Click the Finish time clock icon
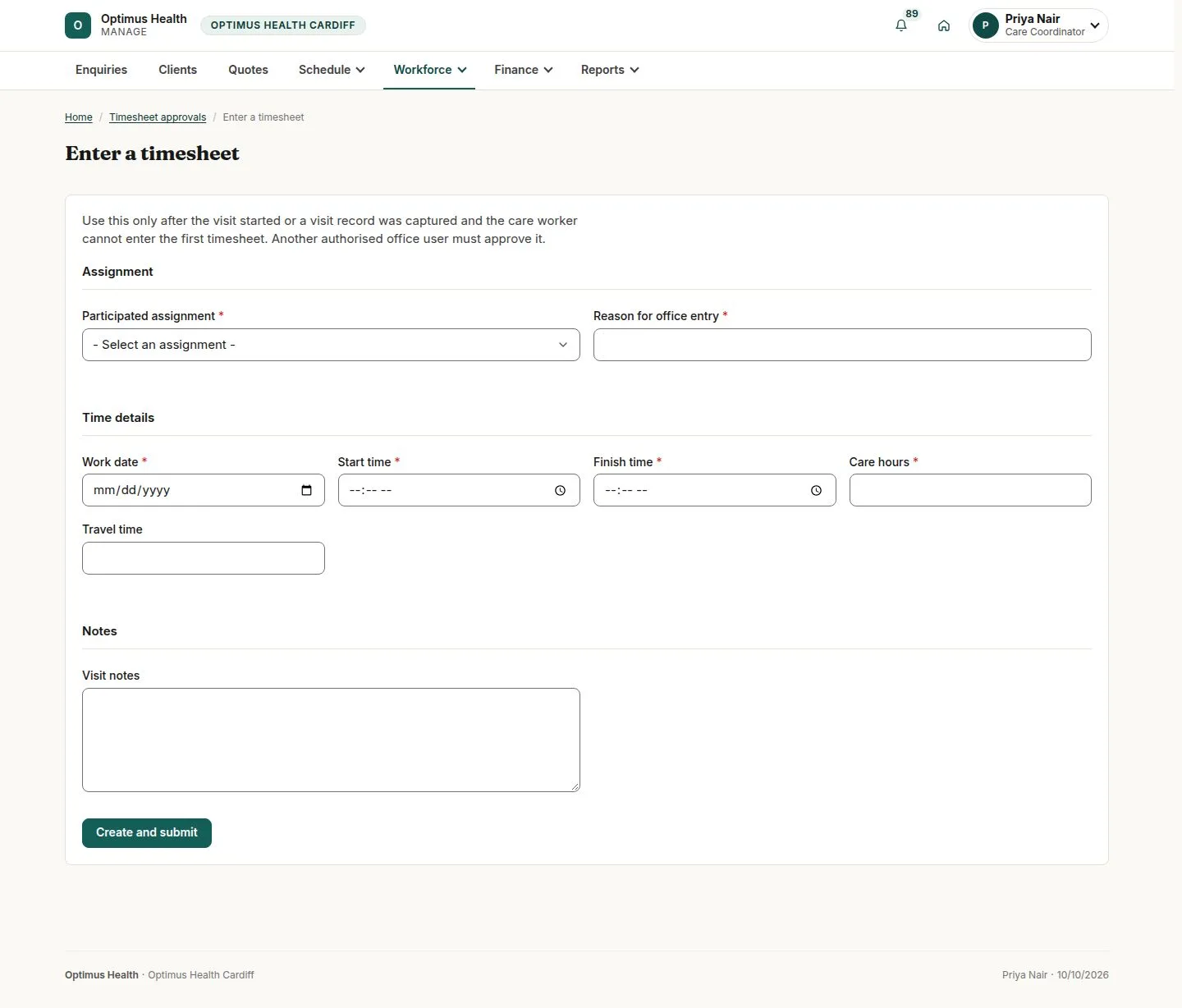Viewport: 1182px width, 1008px height. (x=816, y=490)
